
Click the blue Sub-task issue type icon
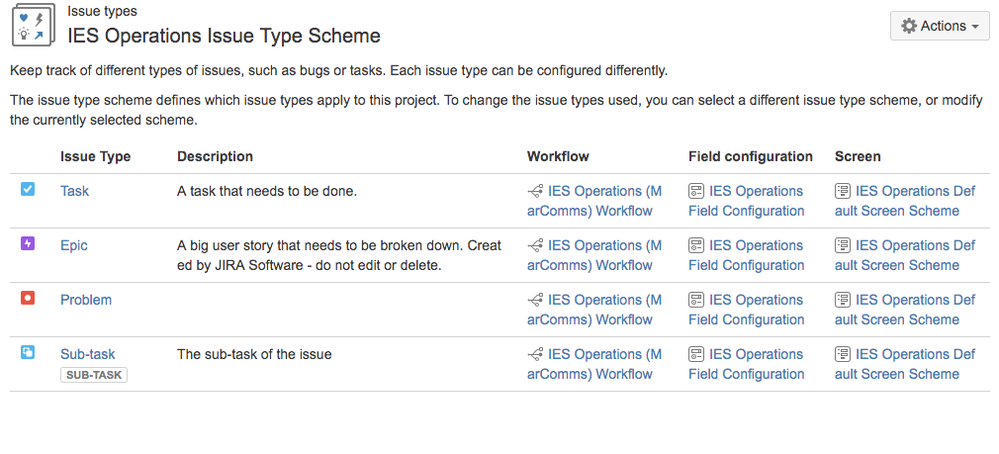pyautogui.click(x=28, y=352)
